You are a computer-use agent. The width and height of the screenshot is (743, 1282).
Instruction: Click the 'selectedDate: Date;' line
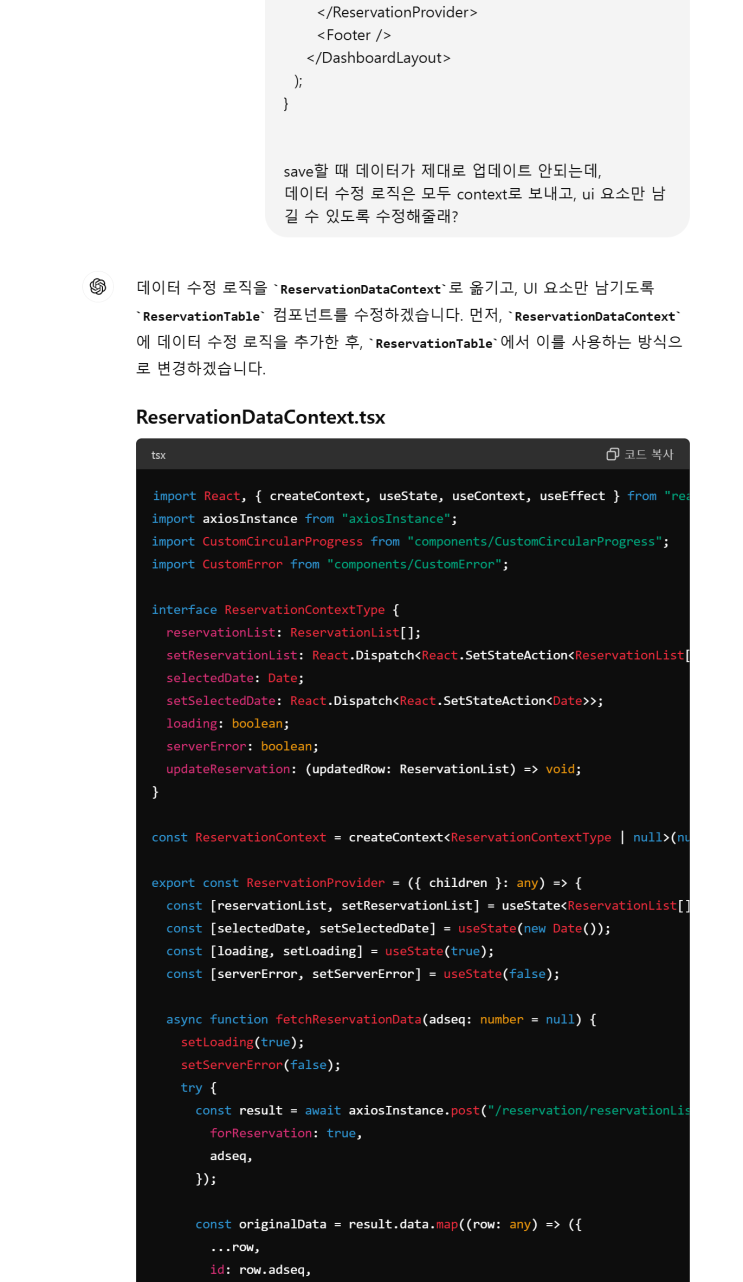pos(235,678)
